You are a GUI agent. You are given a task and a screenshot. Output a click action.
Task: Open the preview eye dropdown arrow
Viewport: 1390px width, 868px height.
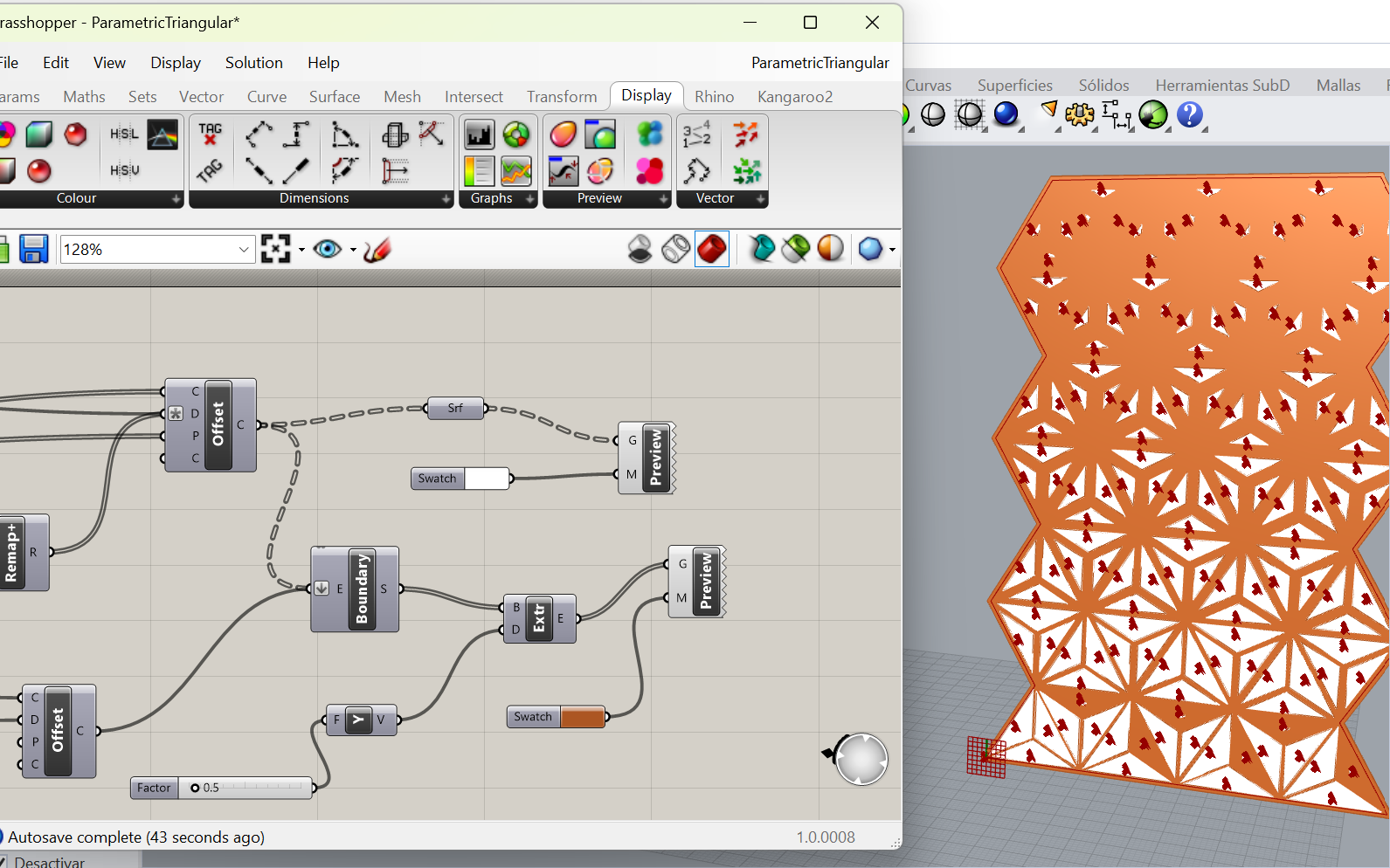[353, 250]
